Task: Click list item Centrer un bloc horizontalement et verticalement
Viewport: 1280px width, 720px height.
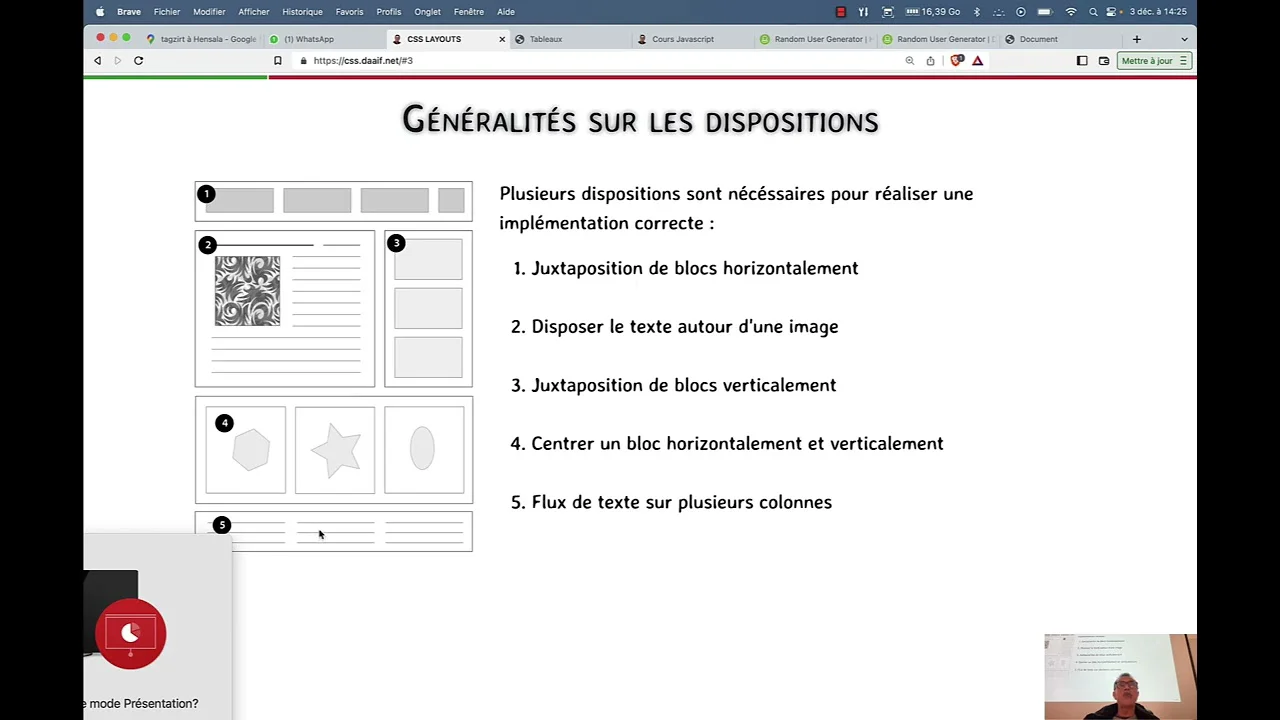Action: [737, 443]
